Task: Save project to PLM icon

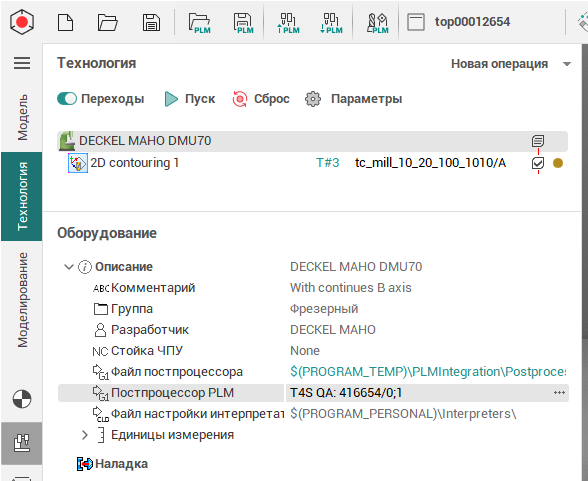Action: [x=243, y=23]
